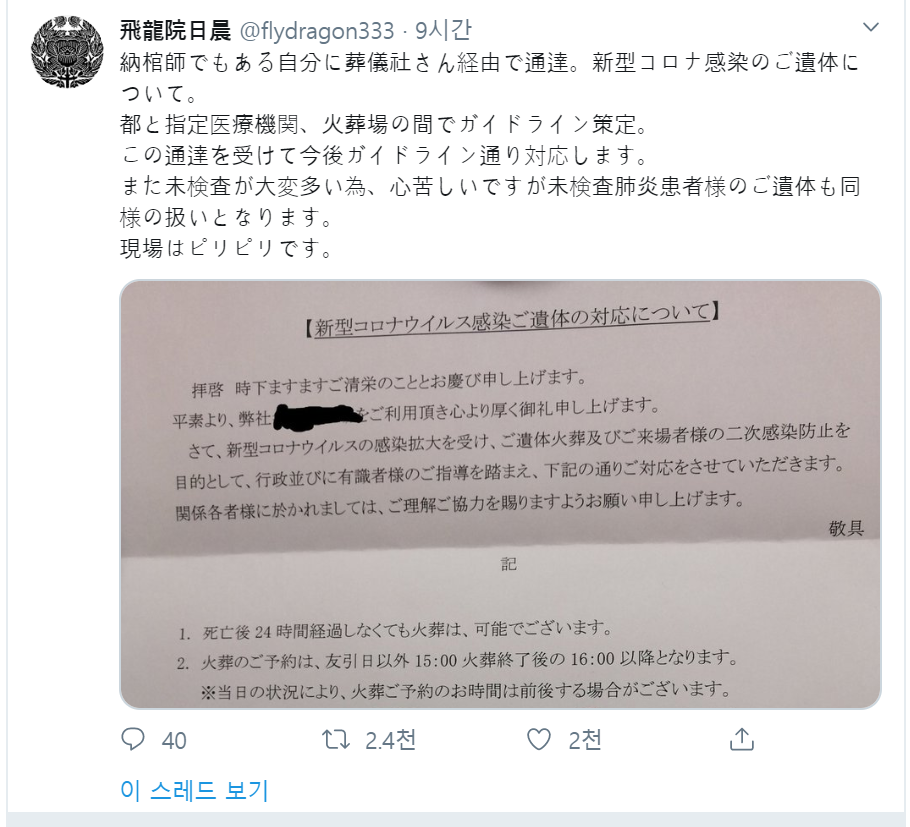Screen dimensions: 910x827
Task: Click the profile avatar crest image
Action: click(67, 52)
